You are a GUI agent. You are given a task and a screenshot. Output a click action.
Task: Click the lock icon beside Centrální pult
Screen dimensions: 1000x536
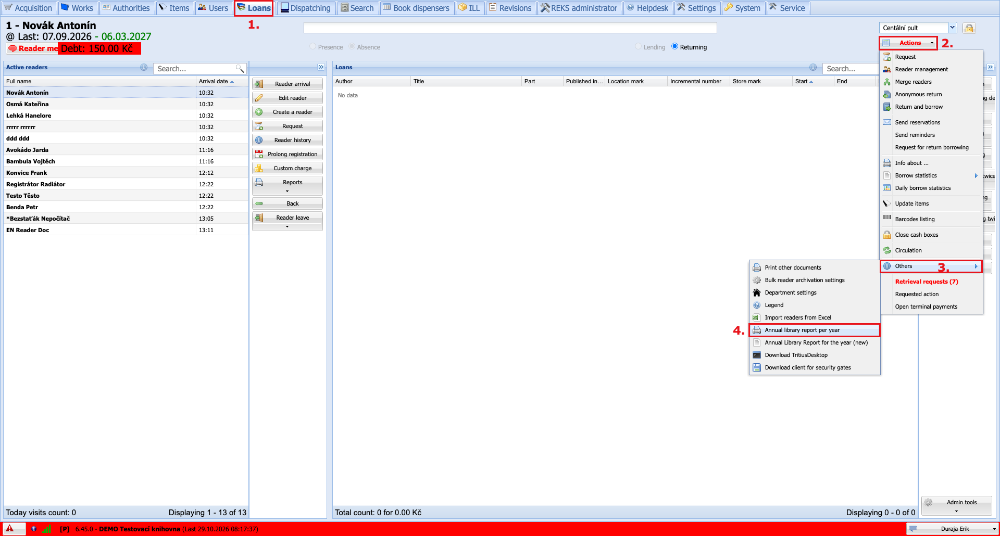[969, 28]
